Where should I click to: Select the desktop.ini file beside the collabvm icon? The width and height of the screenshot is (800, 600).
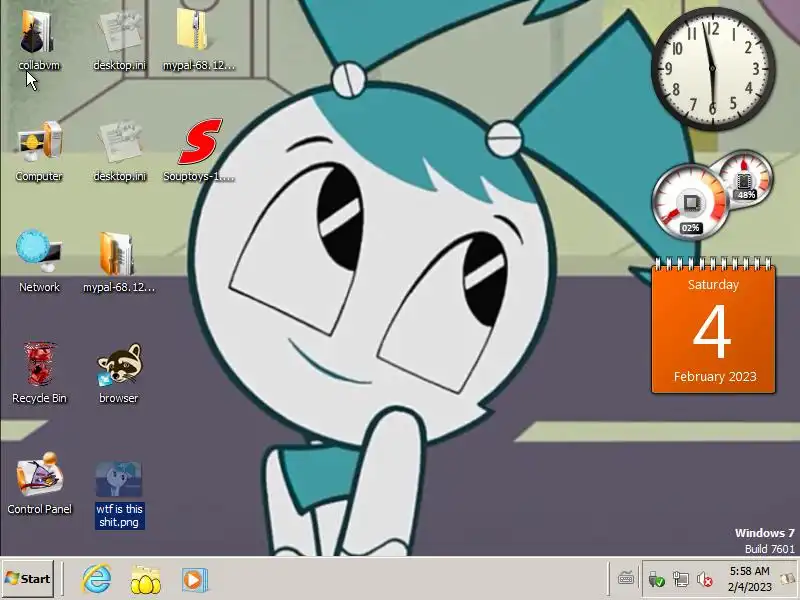tap(119, 33)
